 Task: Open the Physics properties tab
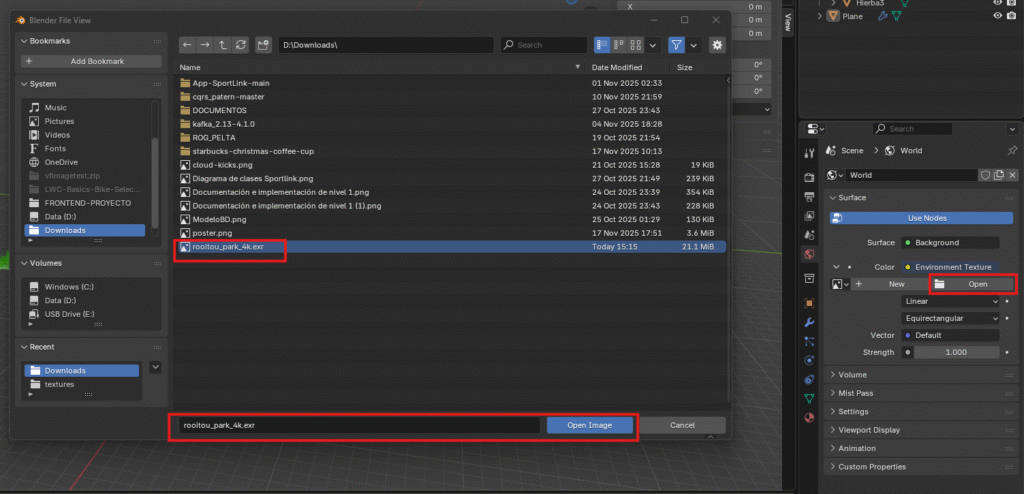[810, 360]
